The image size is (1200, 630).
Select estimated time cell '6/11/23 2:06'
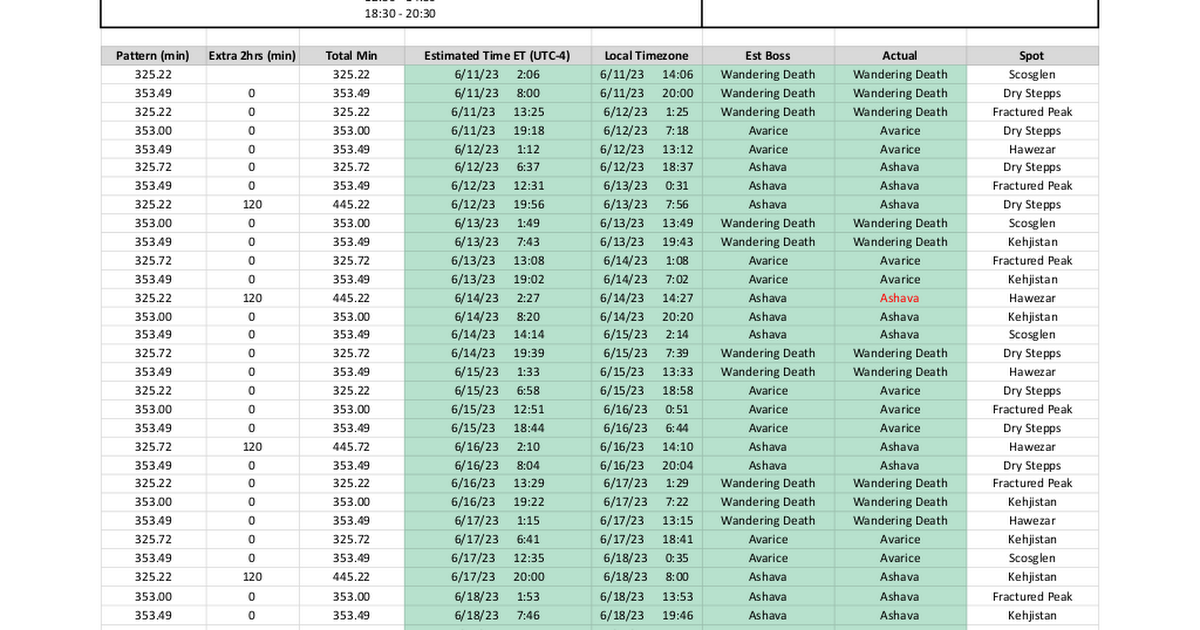(x=497, y=74)
